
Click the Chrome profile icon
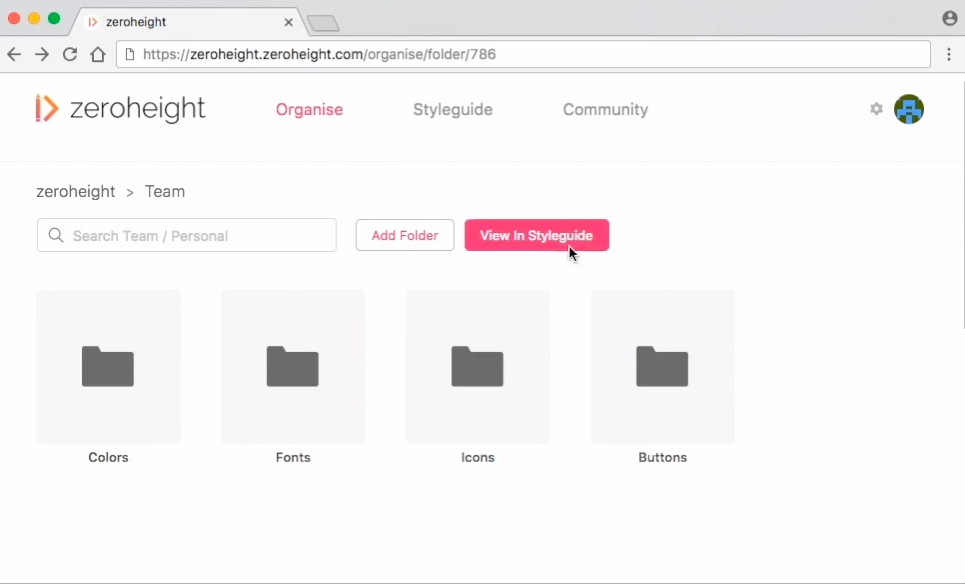[950, 18]
